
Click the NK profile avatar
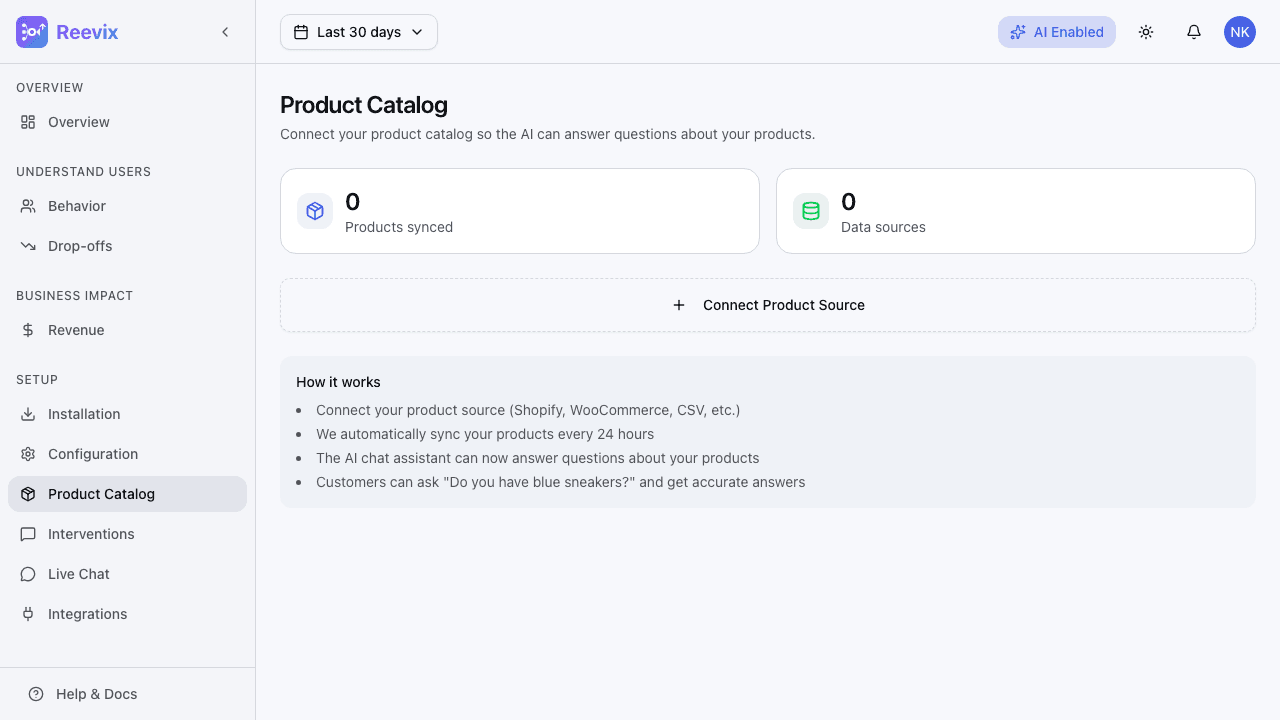tap(1240, 31)
